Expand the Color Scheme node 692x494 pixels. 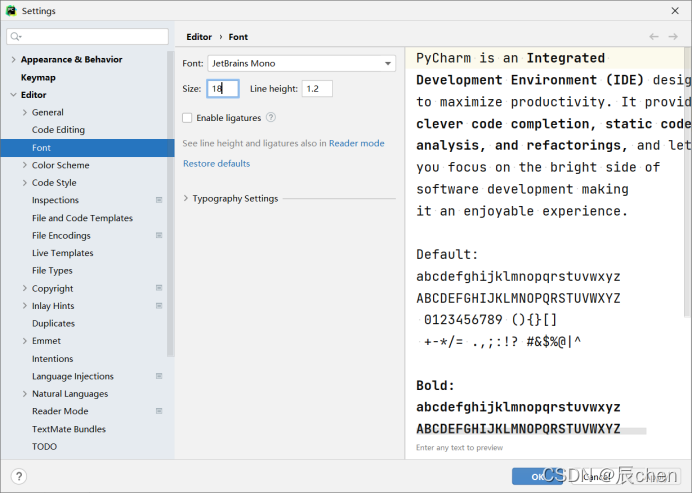click(x=25, y=165)
